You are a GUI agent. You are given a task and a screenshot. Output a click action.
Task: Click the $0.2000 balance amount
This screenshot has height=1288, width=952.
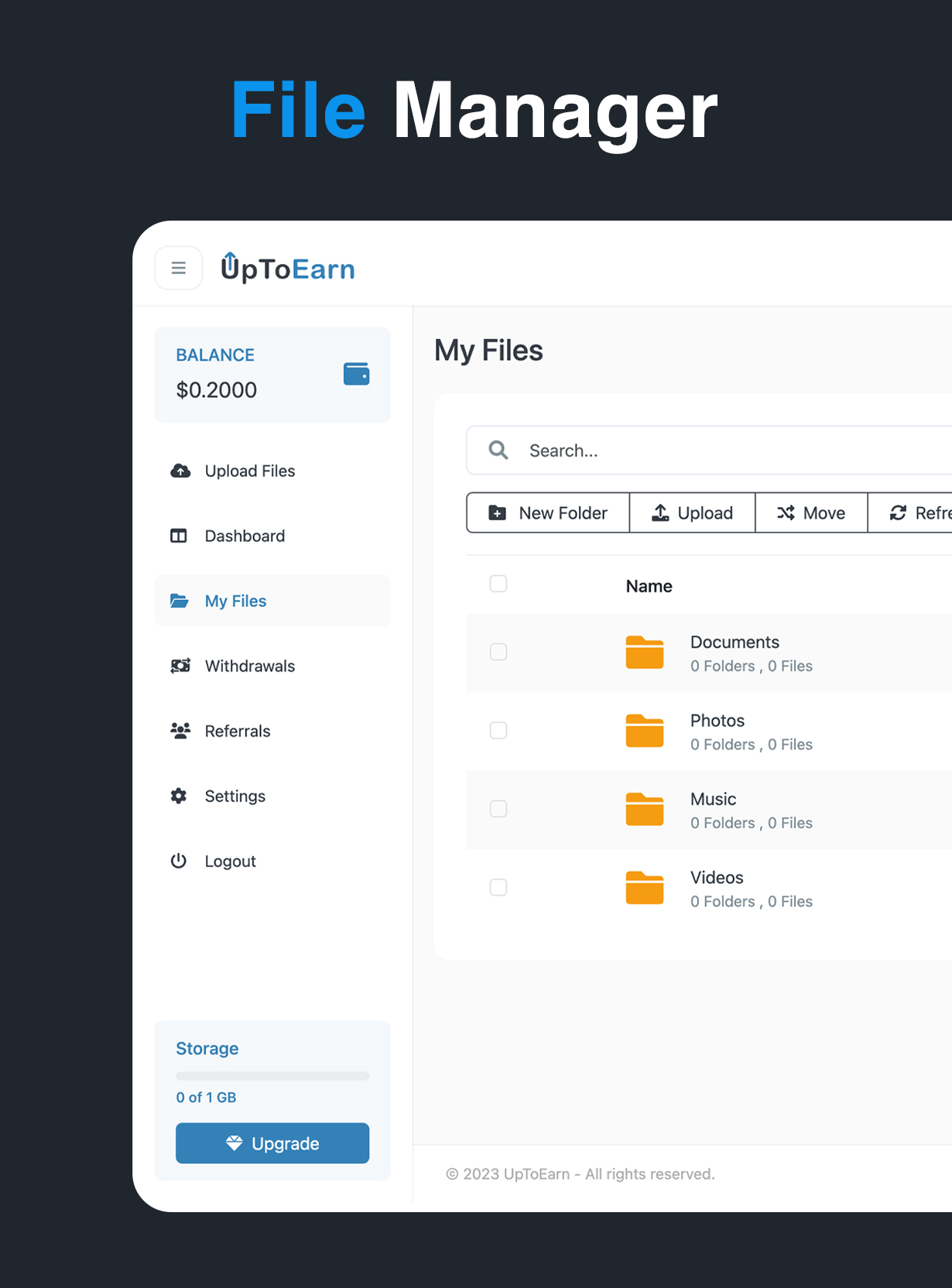coord(217,390)
